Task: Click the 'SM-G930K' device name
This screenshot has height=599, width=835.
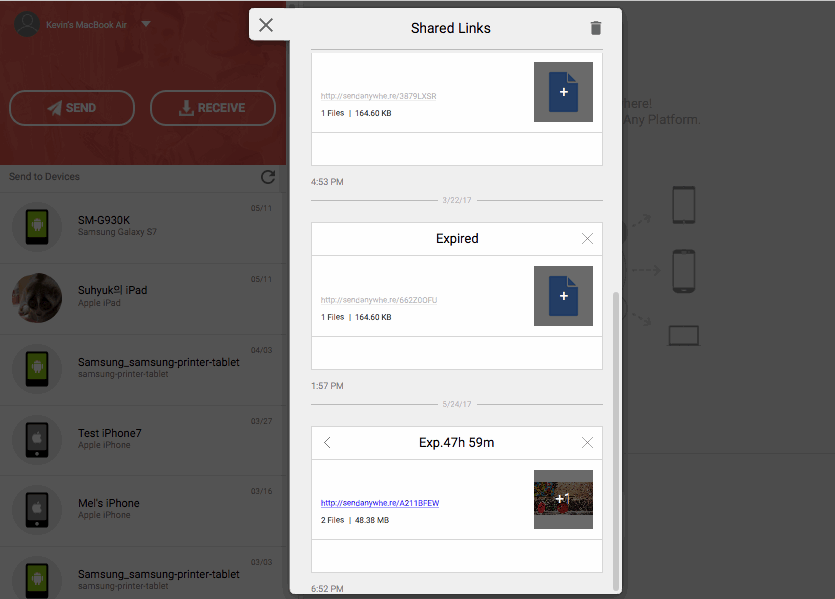Action: pos(104,220)
